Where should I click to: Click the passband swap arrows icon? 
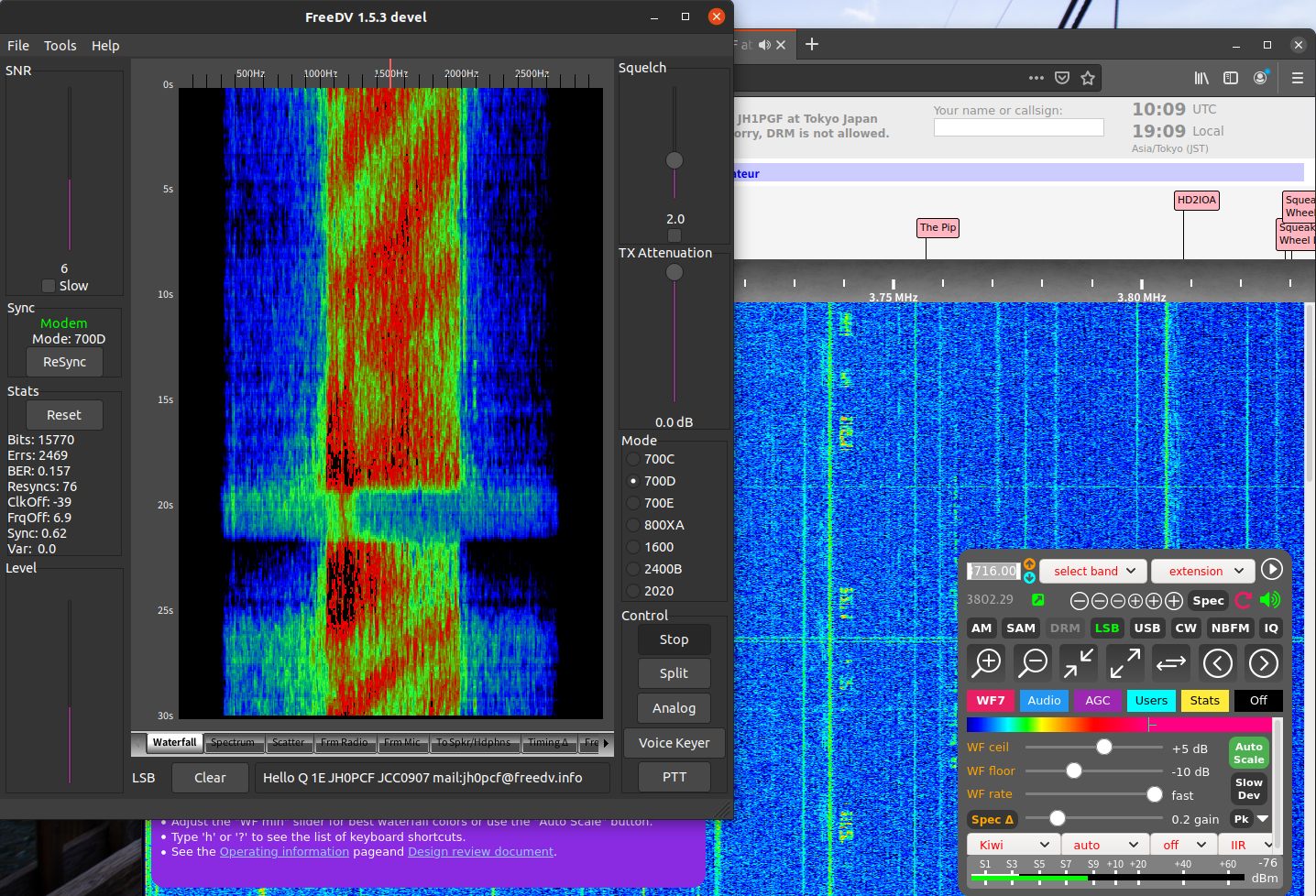tap(1170, 662)
